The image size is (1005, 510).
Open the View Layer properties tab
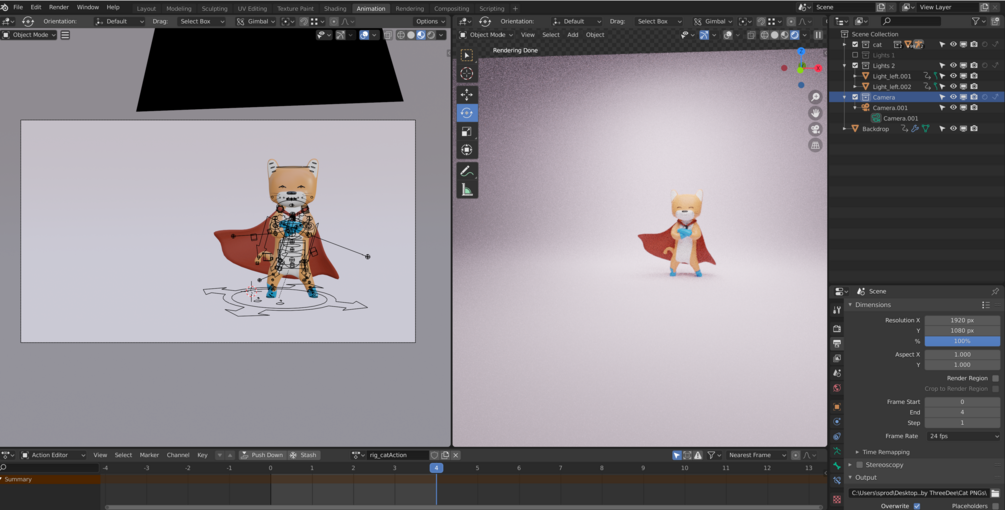(x=836, y=358)
